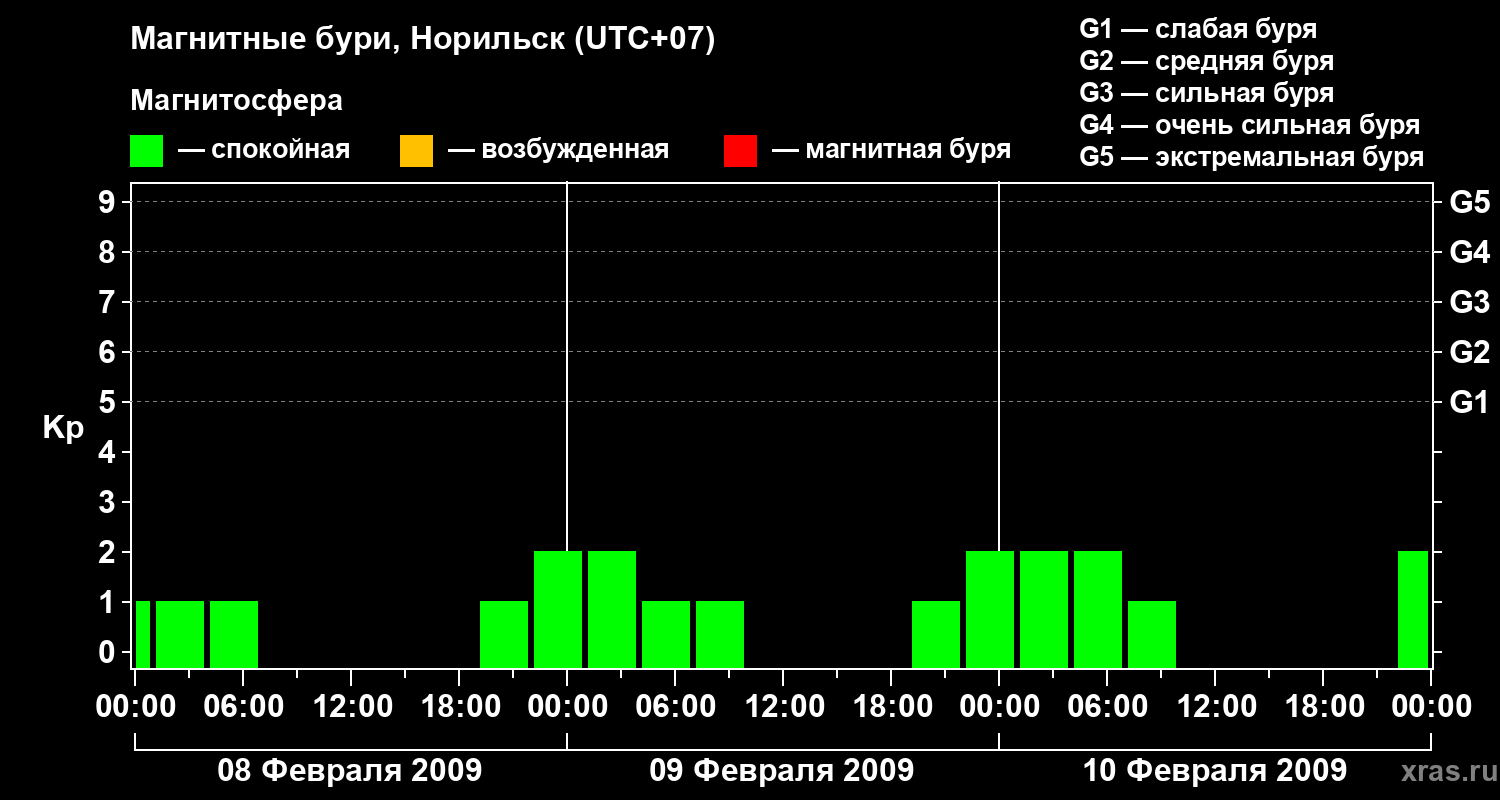1500x800 pixels.
Task: Click the right-axis 'G1' label
Action: click(x=1470, y=402)
